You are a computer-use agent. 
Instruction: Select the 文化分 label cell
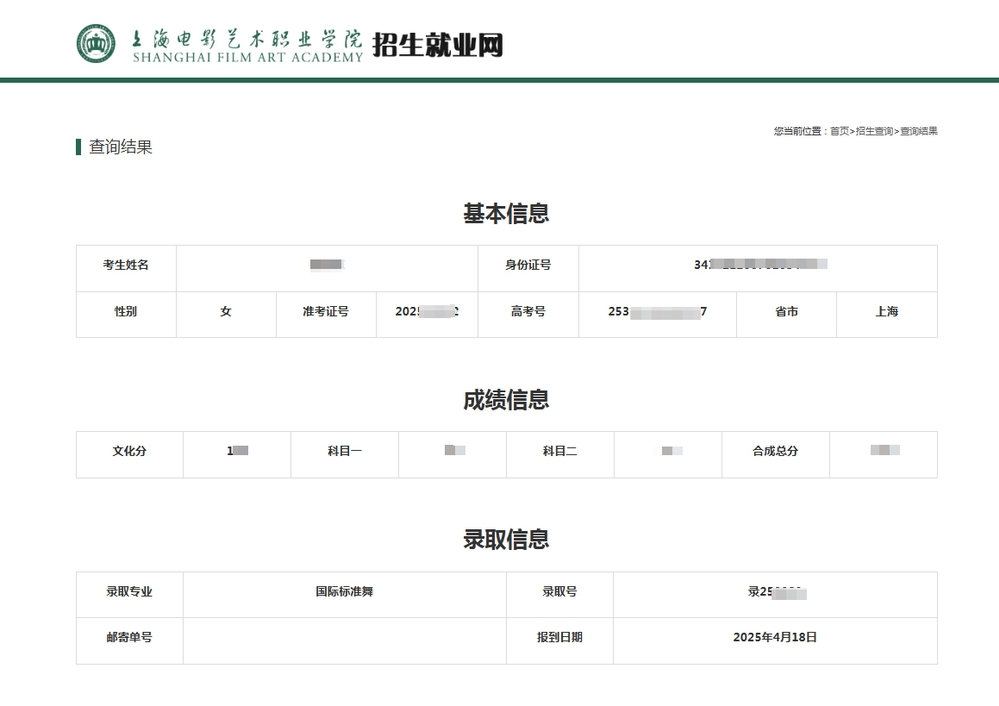(x=129, y=451)
